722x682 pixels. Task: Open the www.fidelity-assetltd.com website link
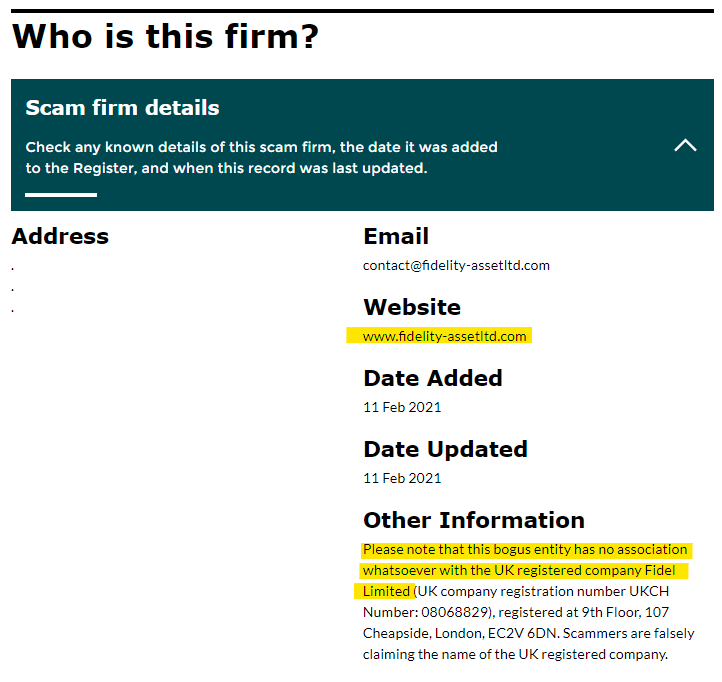click(x=444, y=336)
